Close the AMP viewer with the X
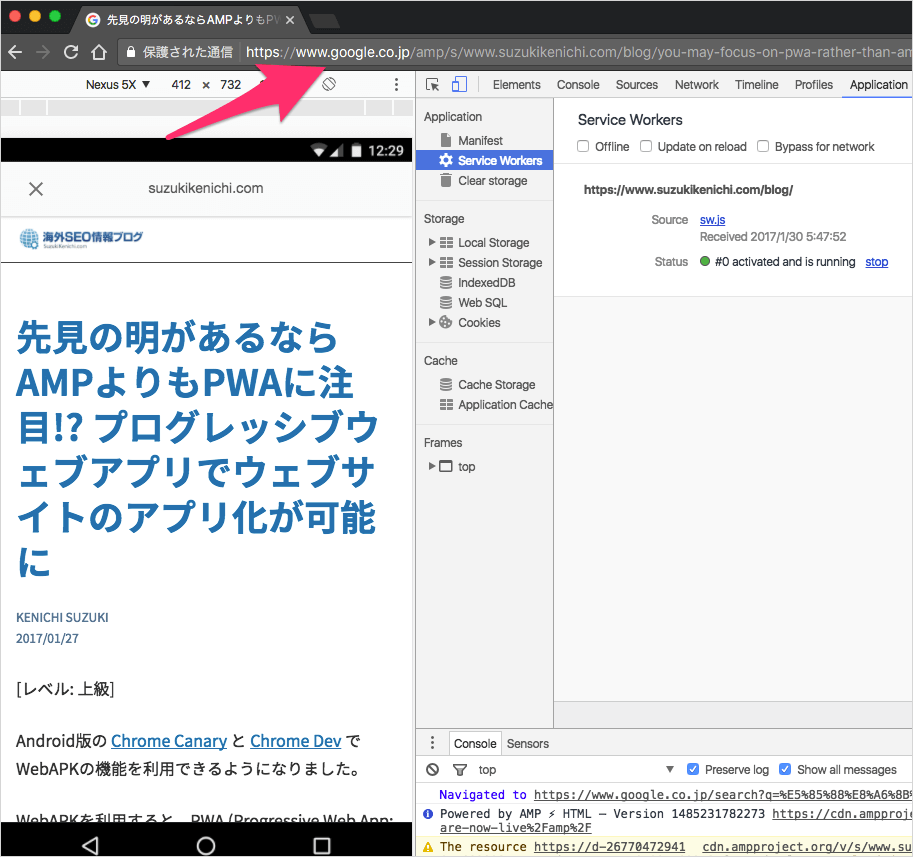Screen dimensions: 913x857 36,189
